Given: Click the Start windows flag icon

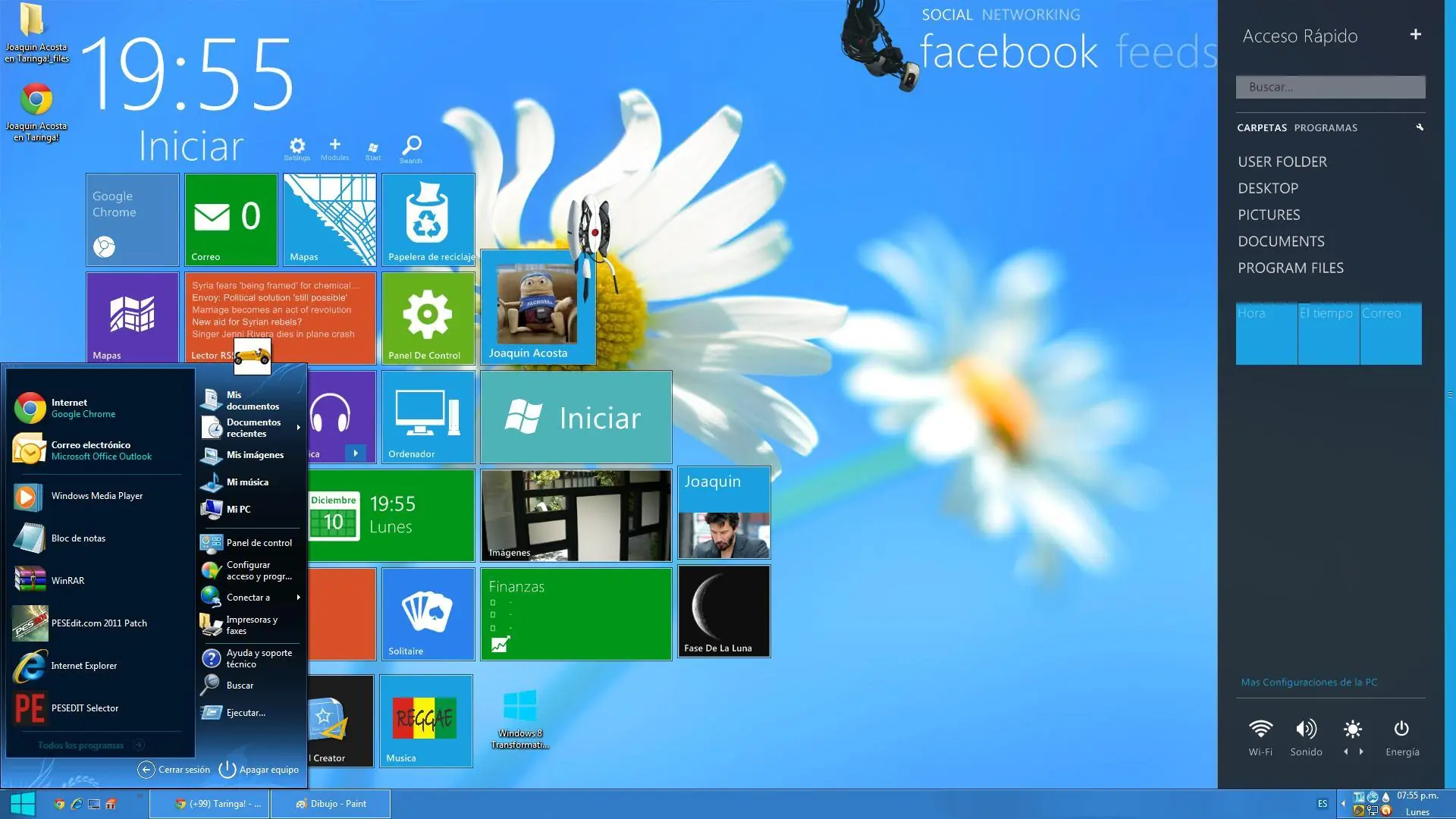Looking at the screenshot, I should coord(373,150).
